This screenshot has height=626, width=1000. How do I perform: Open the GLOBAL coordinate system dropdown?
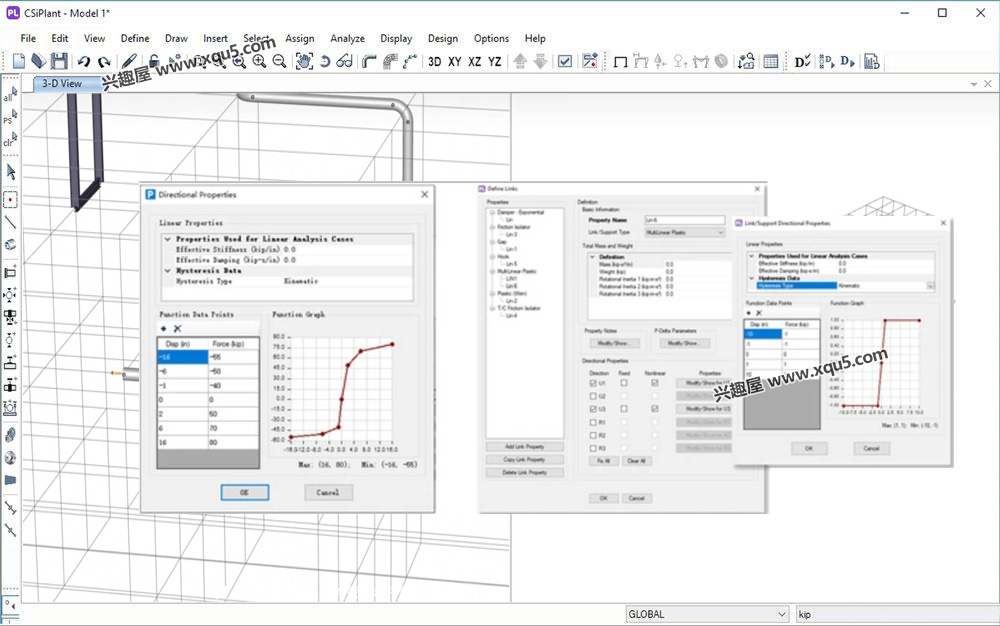708,614
